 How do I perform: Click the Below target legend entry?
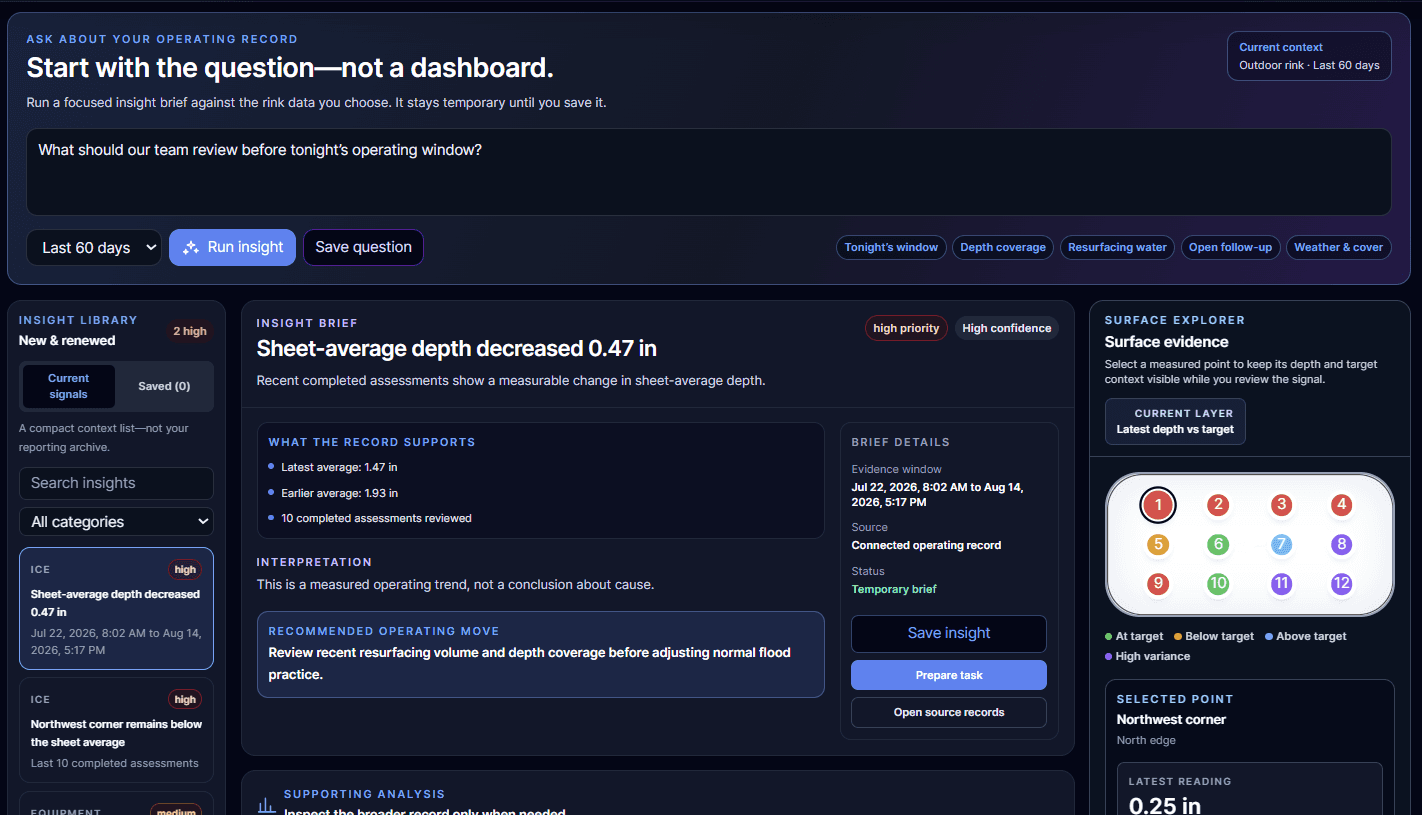(x=1214, y=636)
